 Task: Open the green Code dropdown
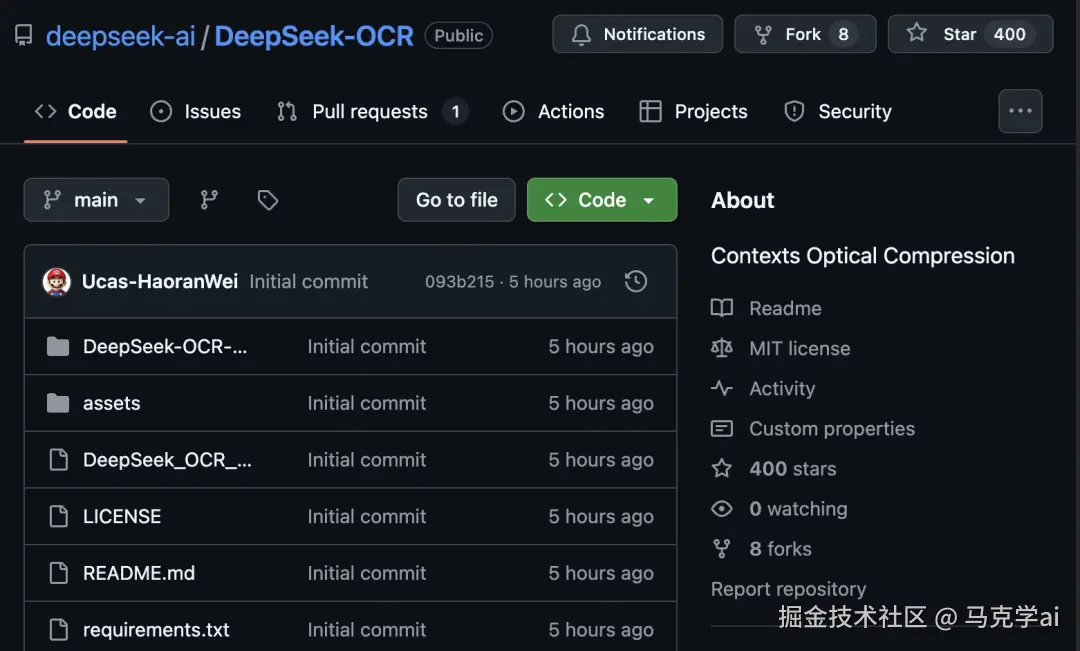pyautogui.click(x=601, y=200)
